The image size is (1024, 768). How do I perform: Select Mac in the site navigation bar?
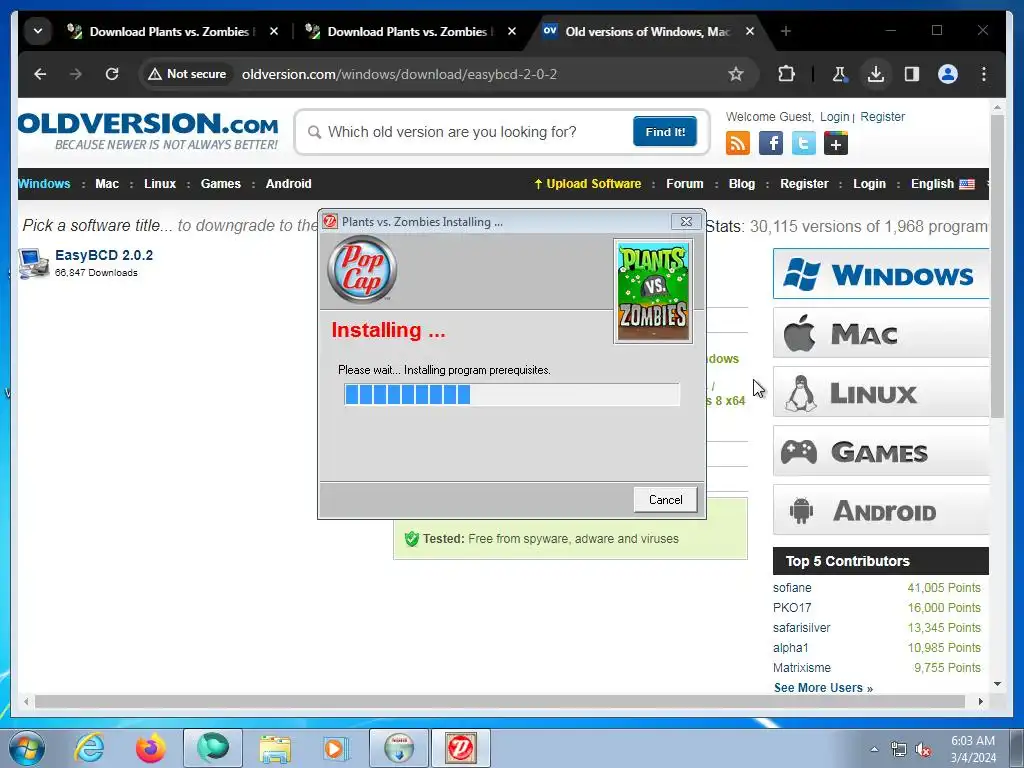click(107, 184)
